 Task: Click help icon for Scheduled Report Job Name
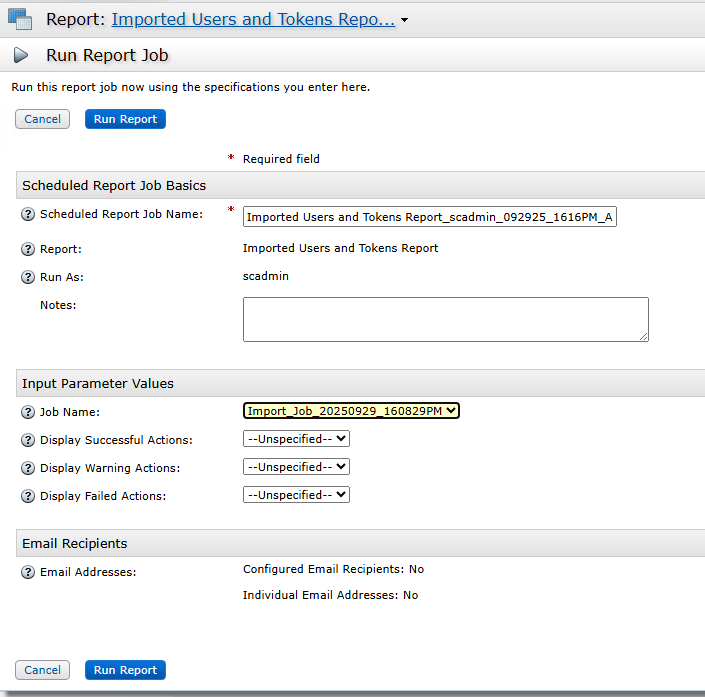tap(28, 214)
